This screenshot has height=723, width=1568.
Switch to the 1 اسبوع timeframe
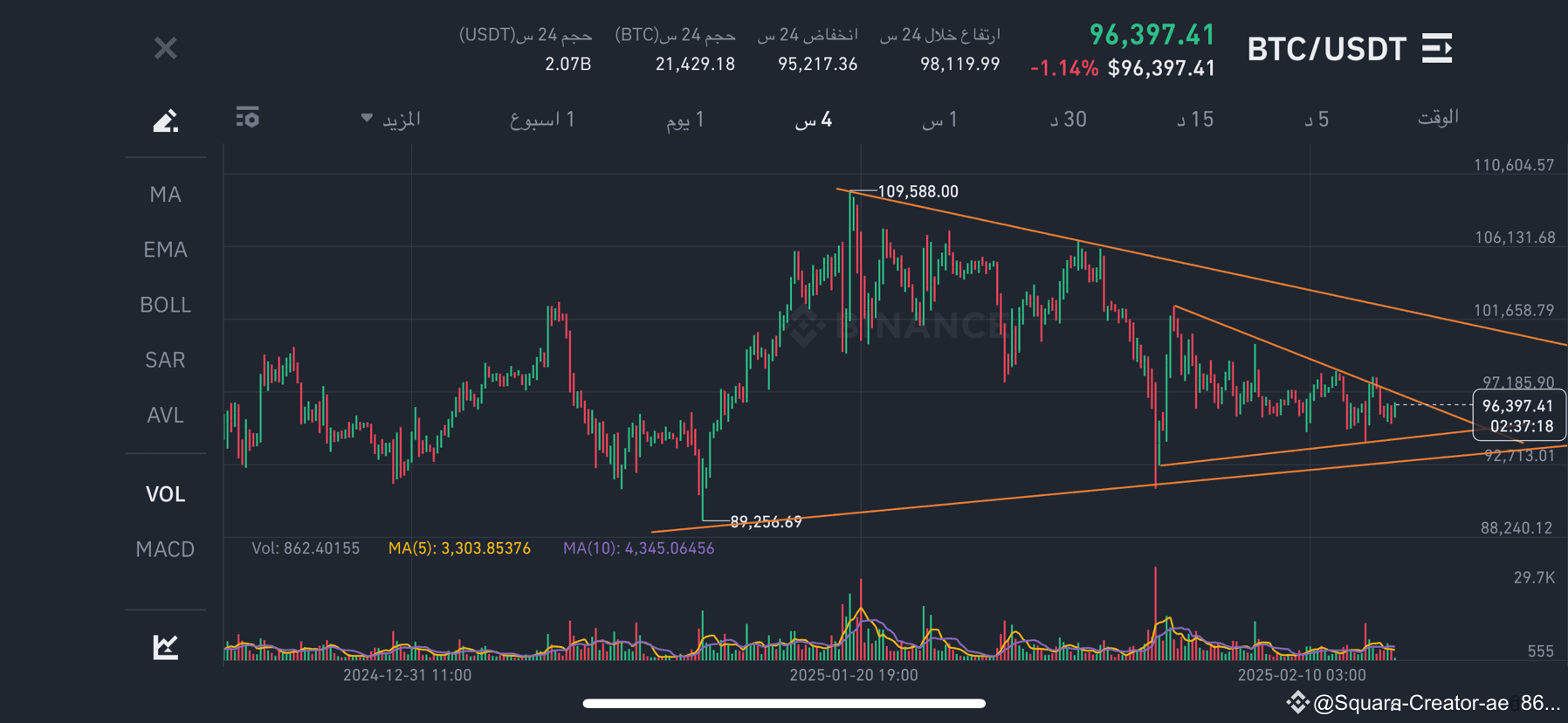pos(542,120)
